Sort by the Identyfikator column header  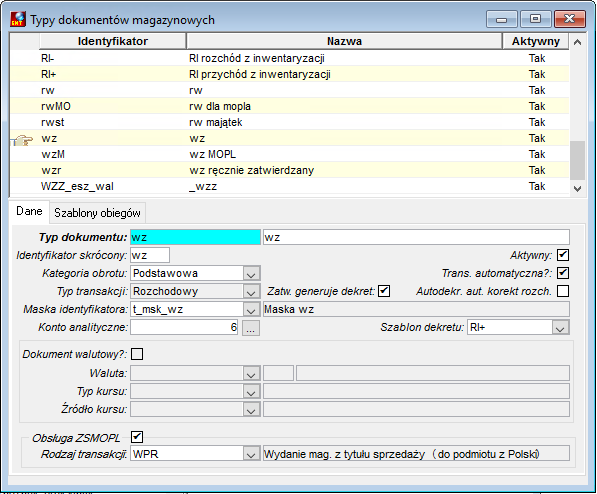click(113, 41)
